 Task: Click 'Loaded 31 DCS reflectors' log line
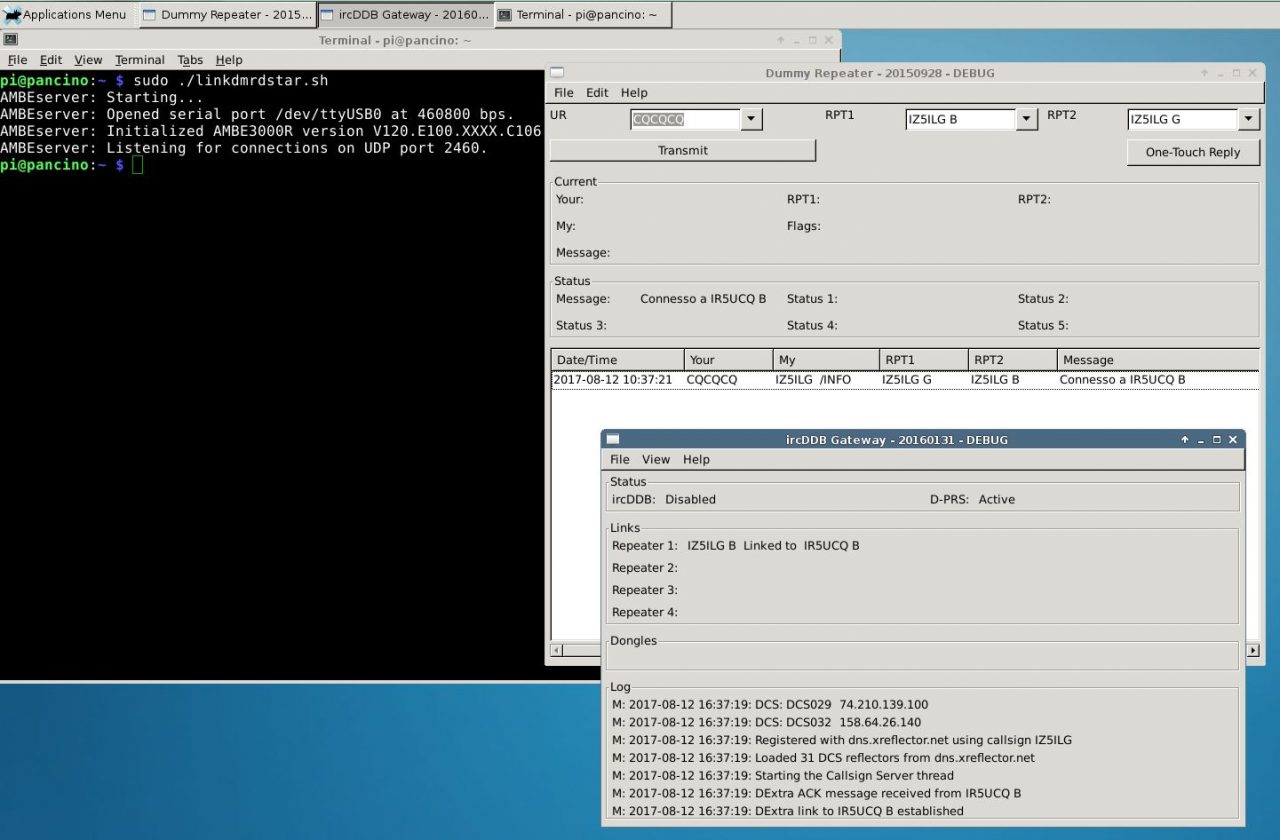pos(823,758)
